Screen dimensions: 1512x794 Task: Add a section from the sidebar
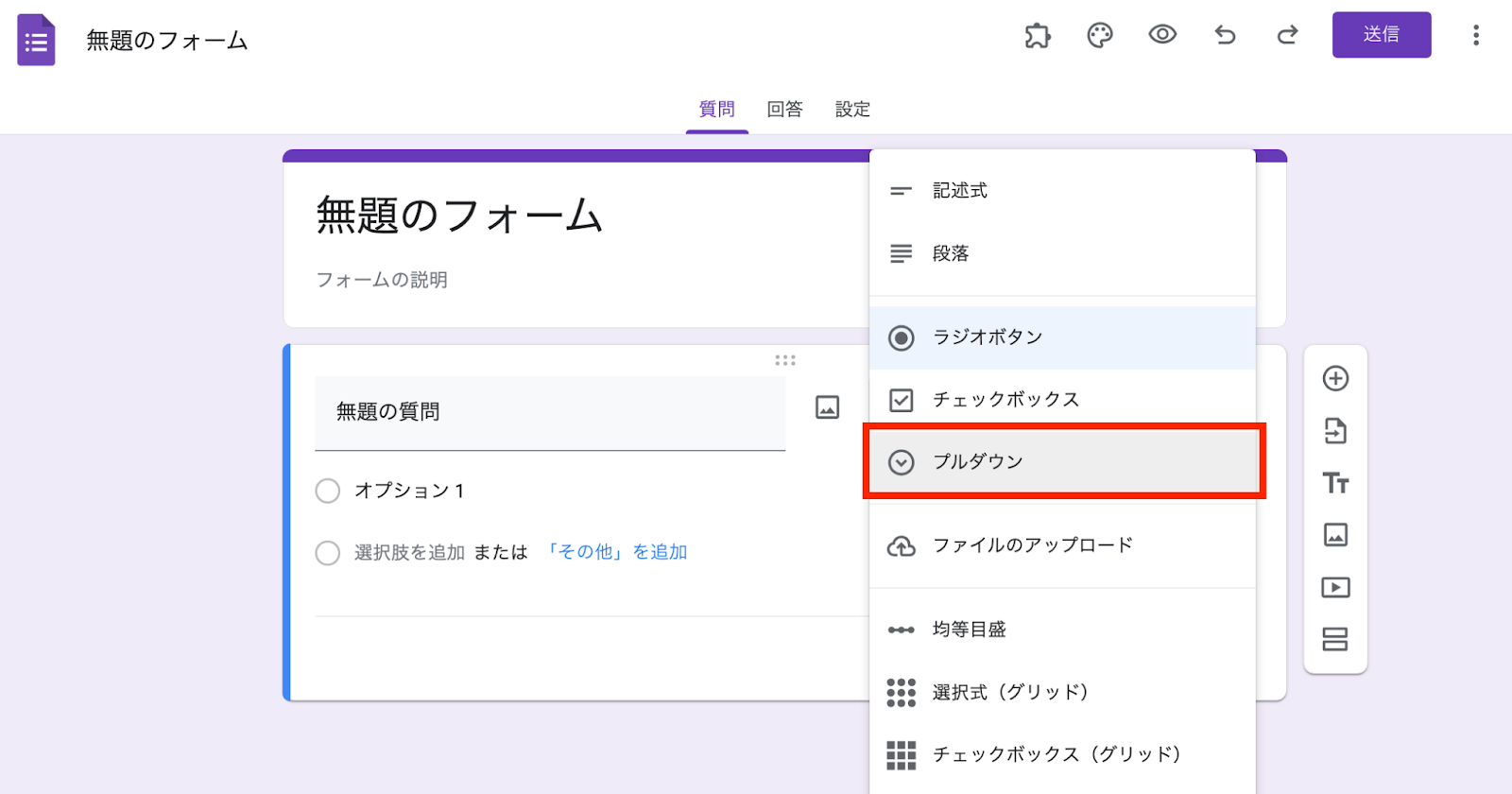coord(1335,640)
